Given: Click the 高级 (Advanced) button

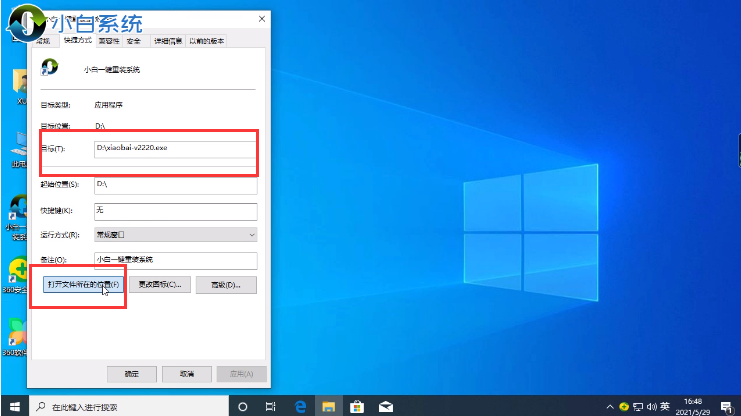Looking at the screenshot, I should coord(226,285).
